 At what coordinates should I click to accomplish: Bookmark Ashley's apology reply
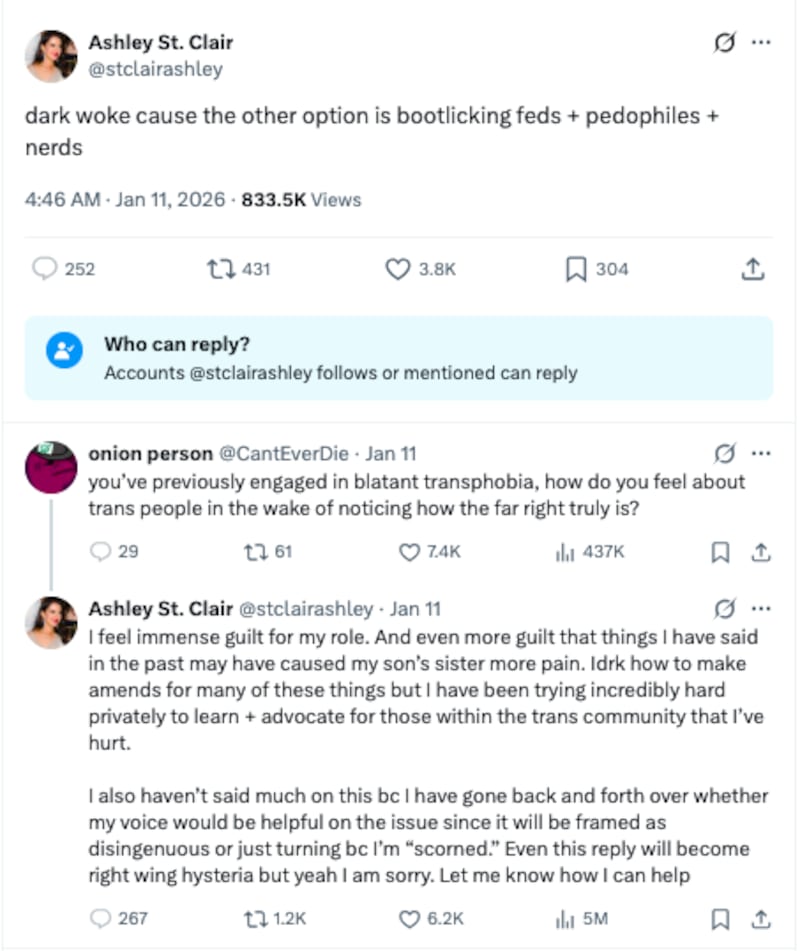[x=720, y=918]
